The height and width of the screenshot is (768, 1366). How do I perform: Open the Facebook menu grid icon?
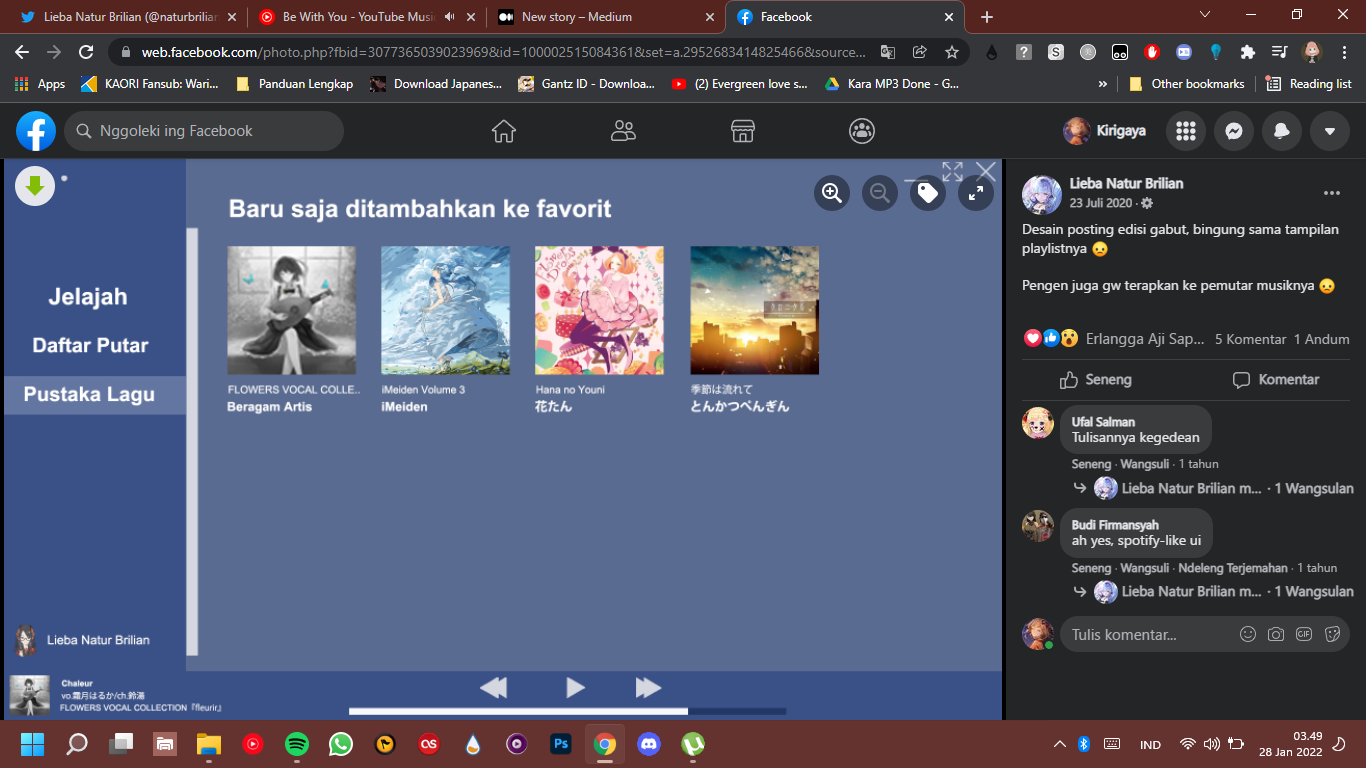click(x=1186, y=131)
